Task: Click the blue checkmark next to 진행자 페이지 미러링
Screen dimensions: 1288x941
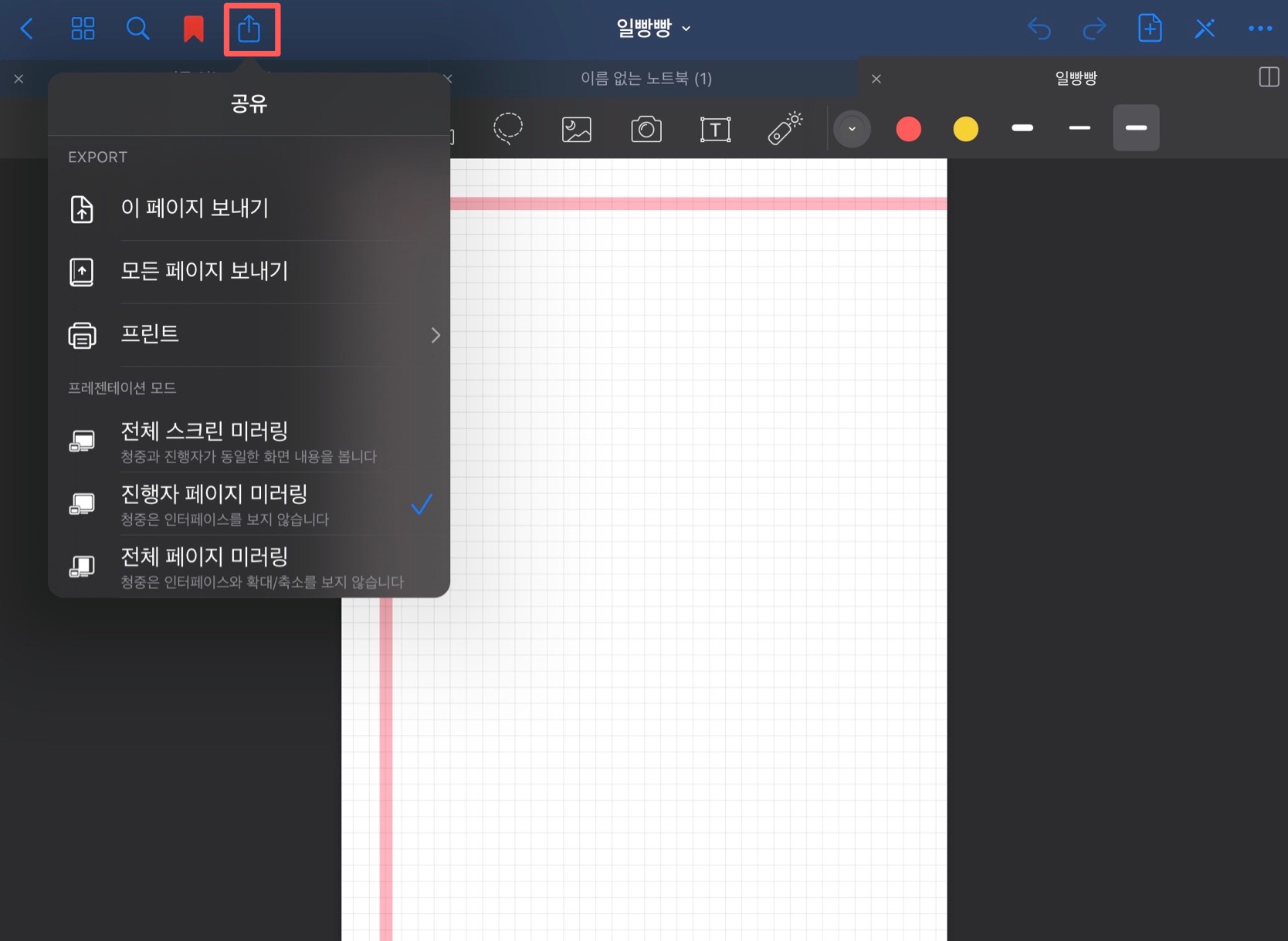Action: [x=422, y=504]
